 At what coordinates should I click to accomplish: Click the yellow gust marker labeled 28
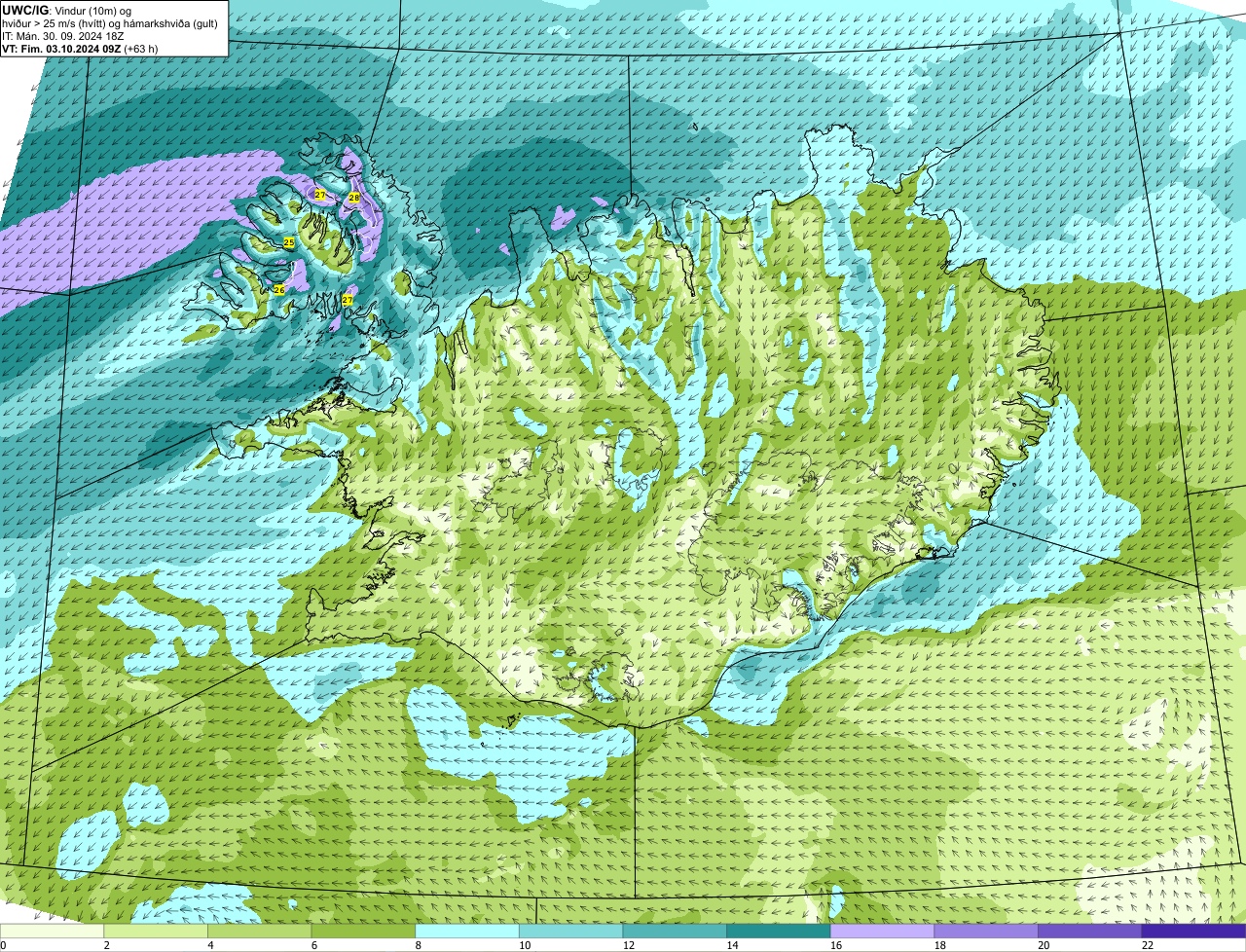[354, 198]
